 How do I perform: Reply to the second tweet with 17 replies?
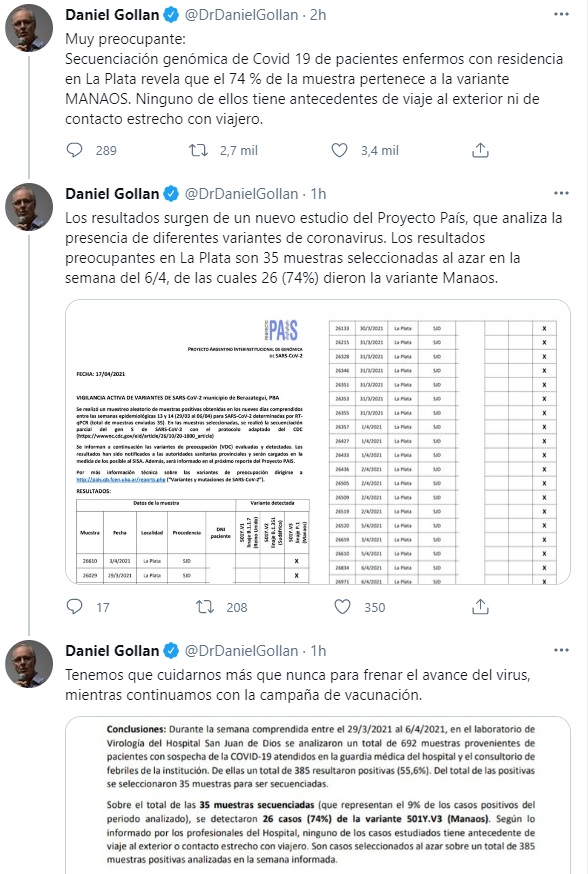[75, 606]
